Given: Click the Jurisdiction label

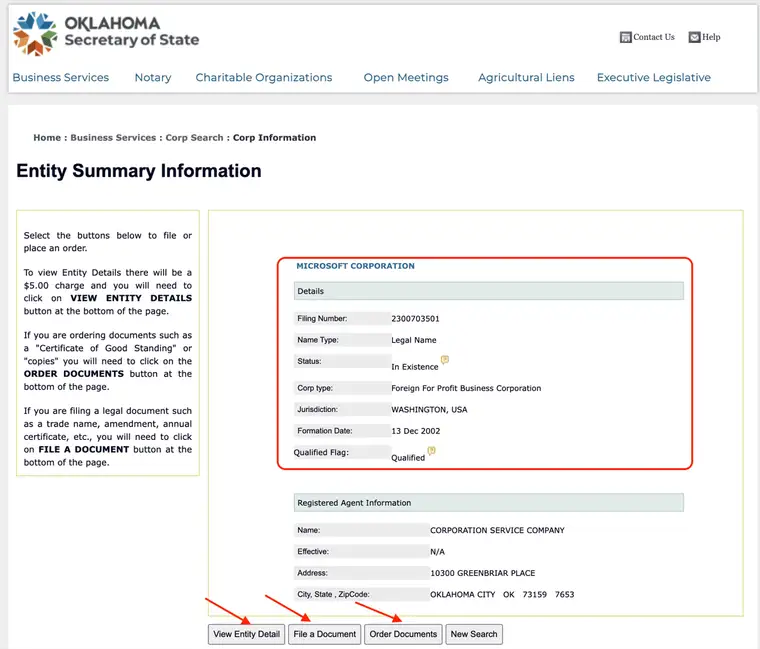Looking at the screenshot, I should pyautogui.click(x=317, y=410).
